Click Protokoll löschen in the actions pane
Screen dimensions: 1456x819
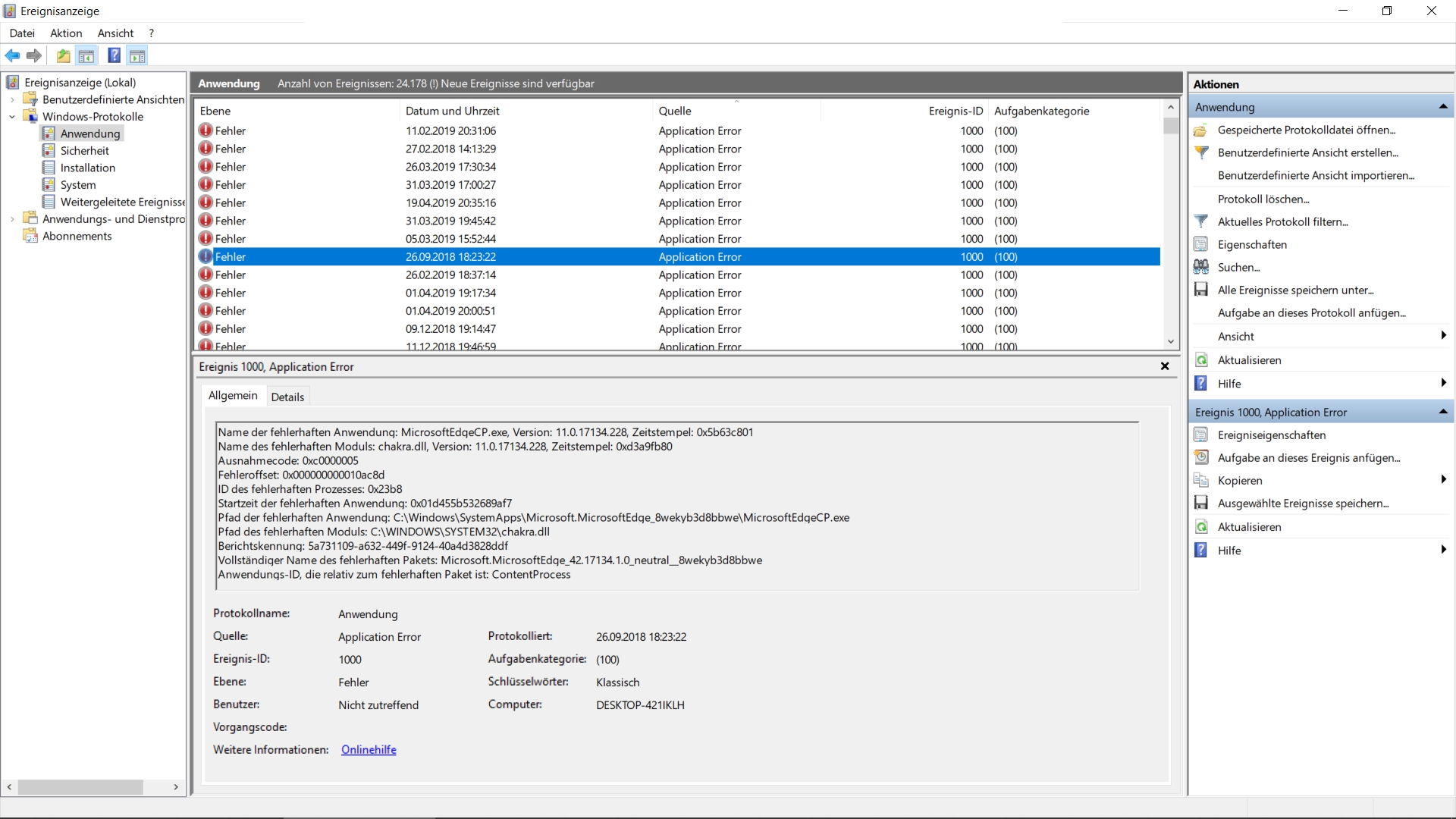point(1263,199)
